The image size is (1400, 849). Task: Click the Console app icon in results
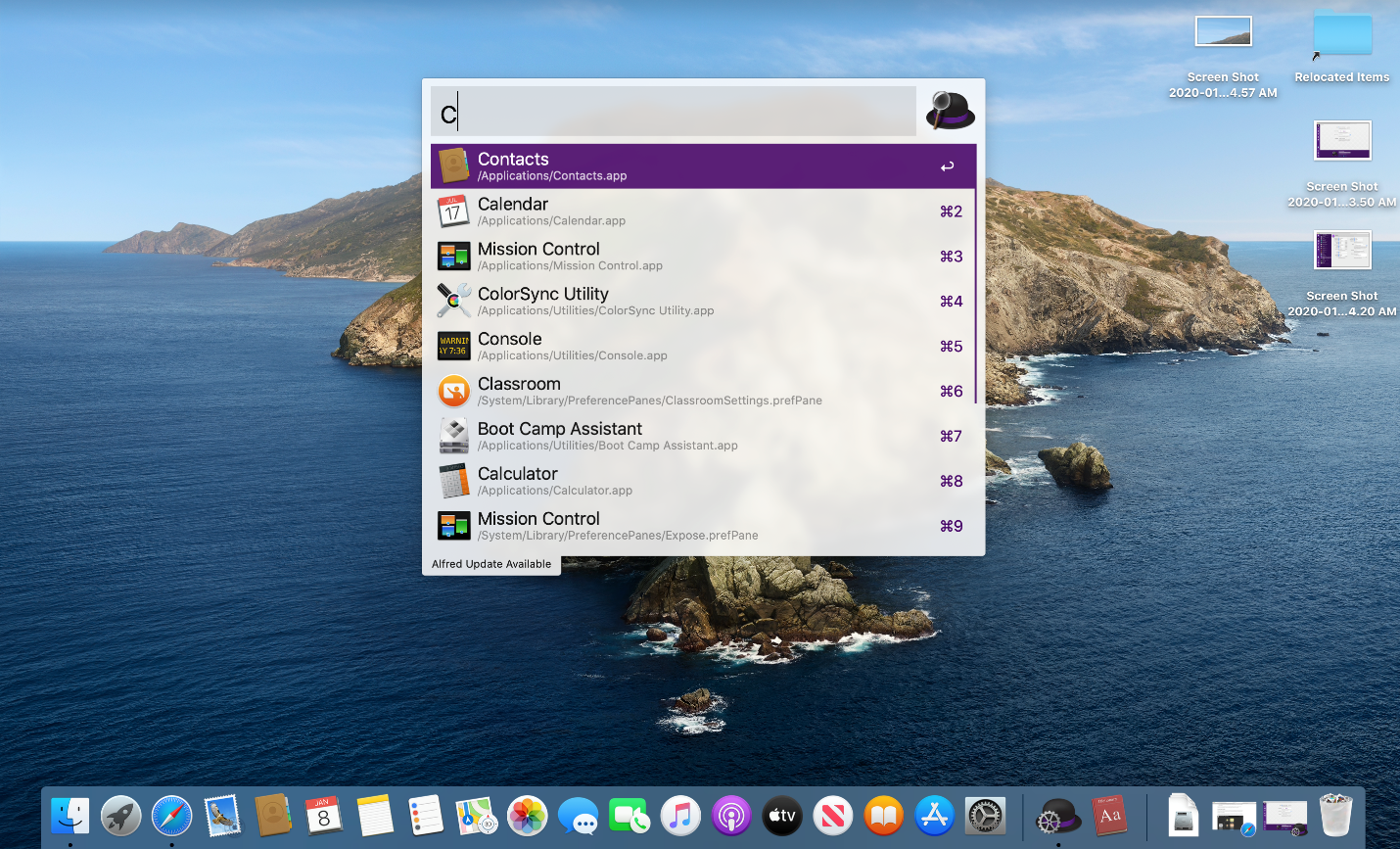[x=453, y=346]
